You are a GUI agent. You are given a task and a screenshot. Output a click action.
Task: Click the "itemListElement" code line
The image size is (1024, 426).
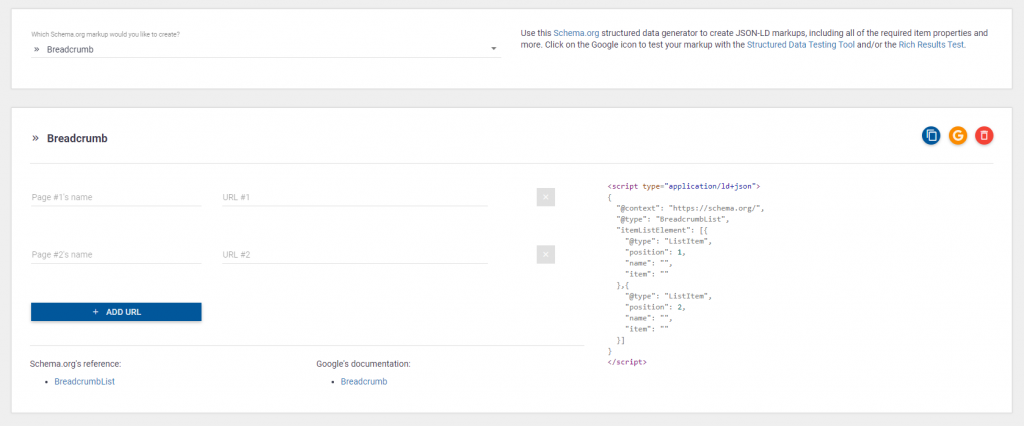(x=660, y=230)
